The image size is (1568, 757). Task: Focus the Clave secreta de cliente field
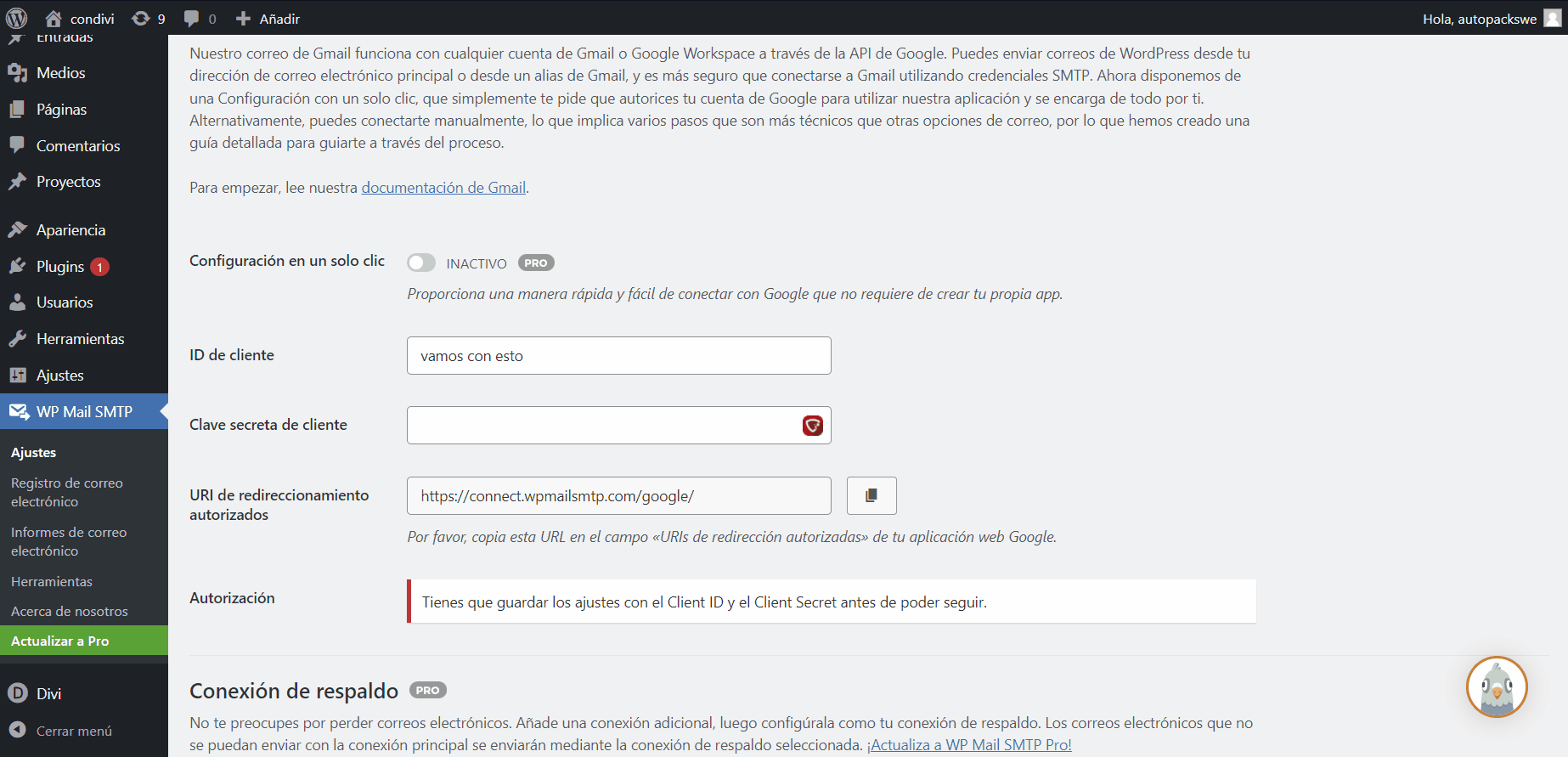[601, 425]
